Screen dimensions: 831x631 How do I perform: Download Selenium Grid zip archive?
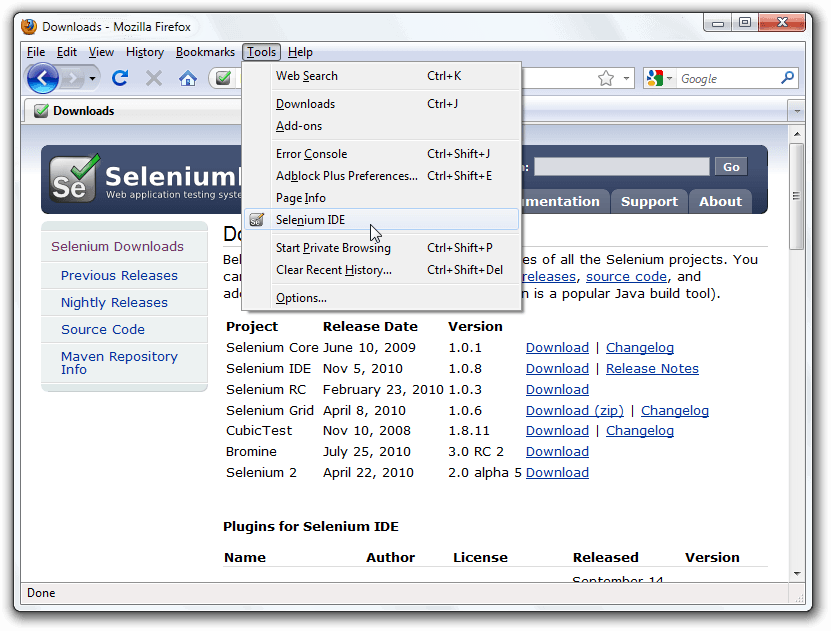tap(574, 410)
